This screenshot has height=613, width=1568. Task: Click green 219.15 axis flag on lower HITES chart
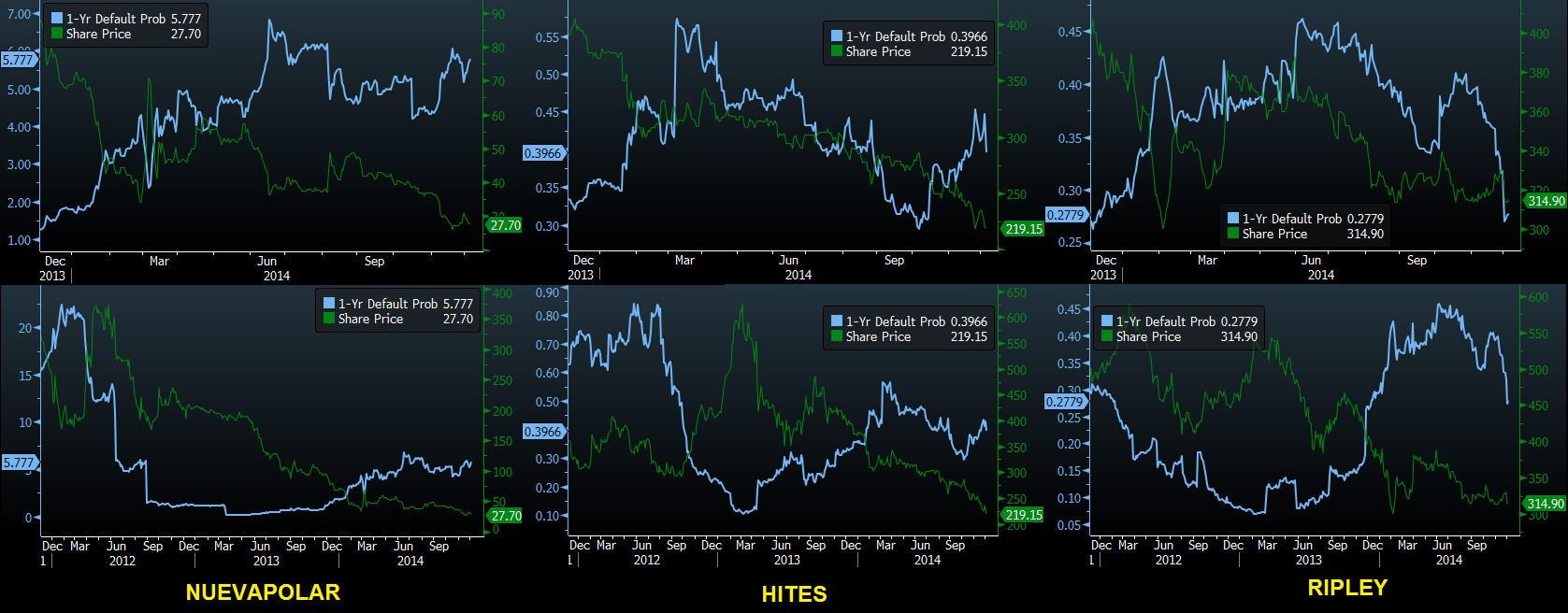(1024, 515)
